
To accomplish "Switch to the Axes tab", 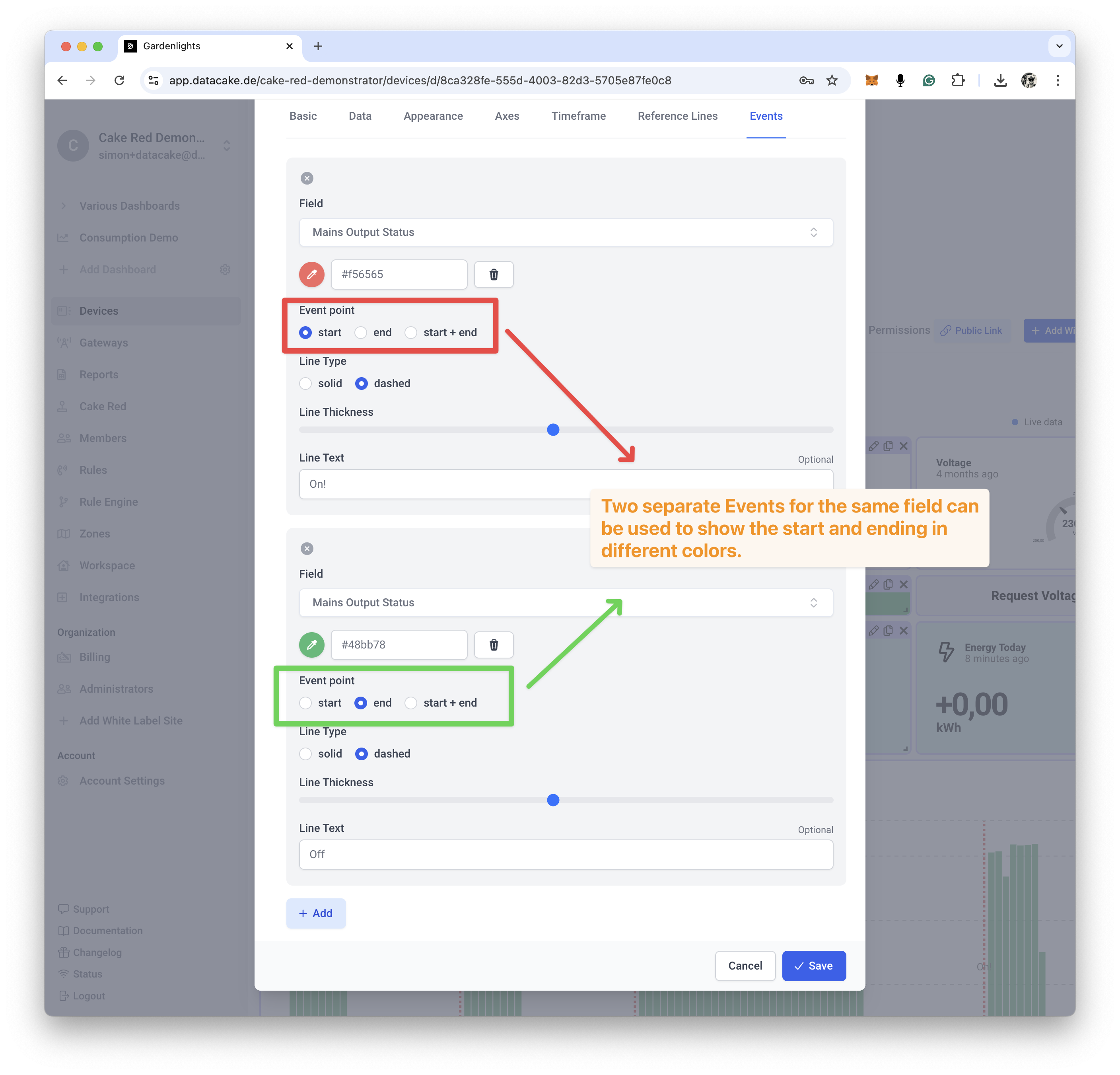I will (x=507, y=116).
